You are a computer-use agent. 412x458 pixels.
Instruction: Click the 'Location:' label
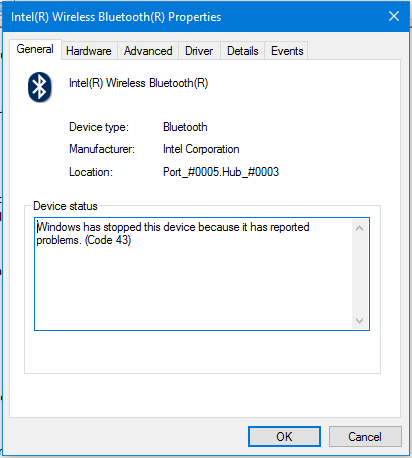coord(91,172)
